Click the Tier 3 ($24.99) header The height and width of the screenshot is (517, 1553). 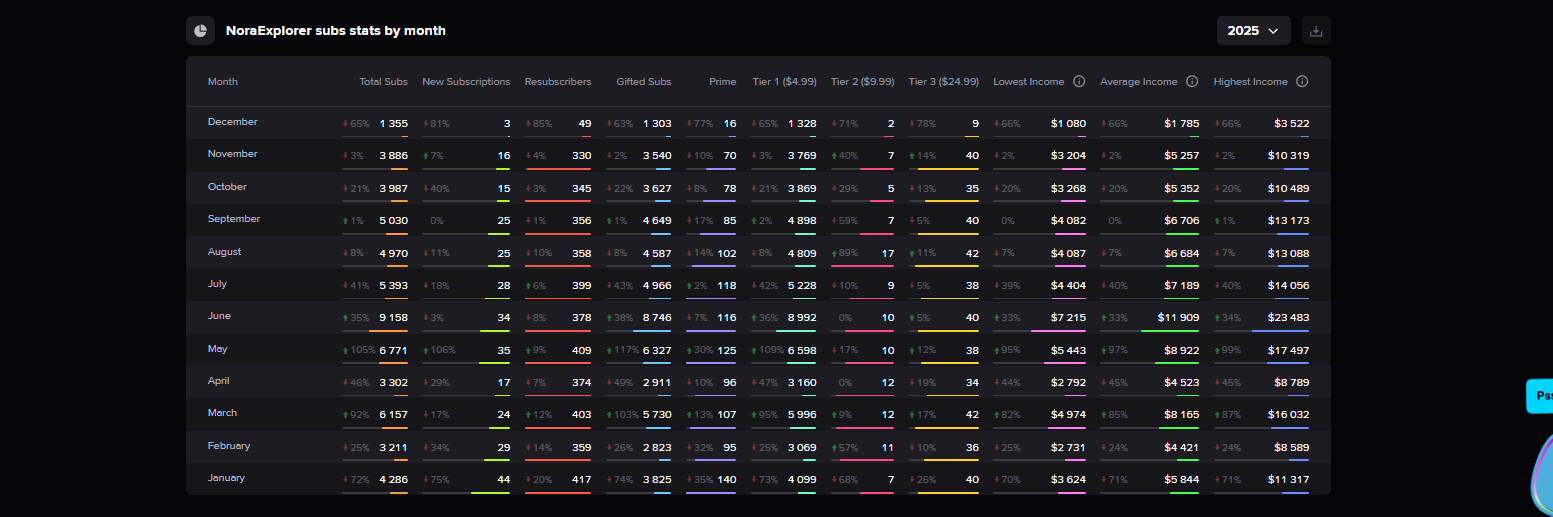point(944,82)
